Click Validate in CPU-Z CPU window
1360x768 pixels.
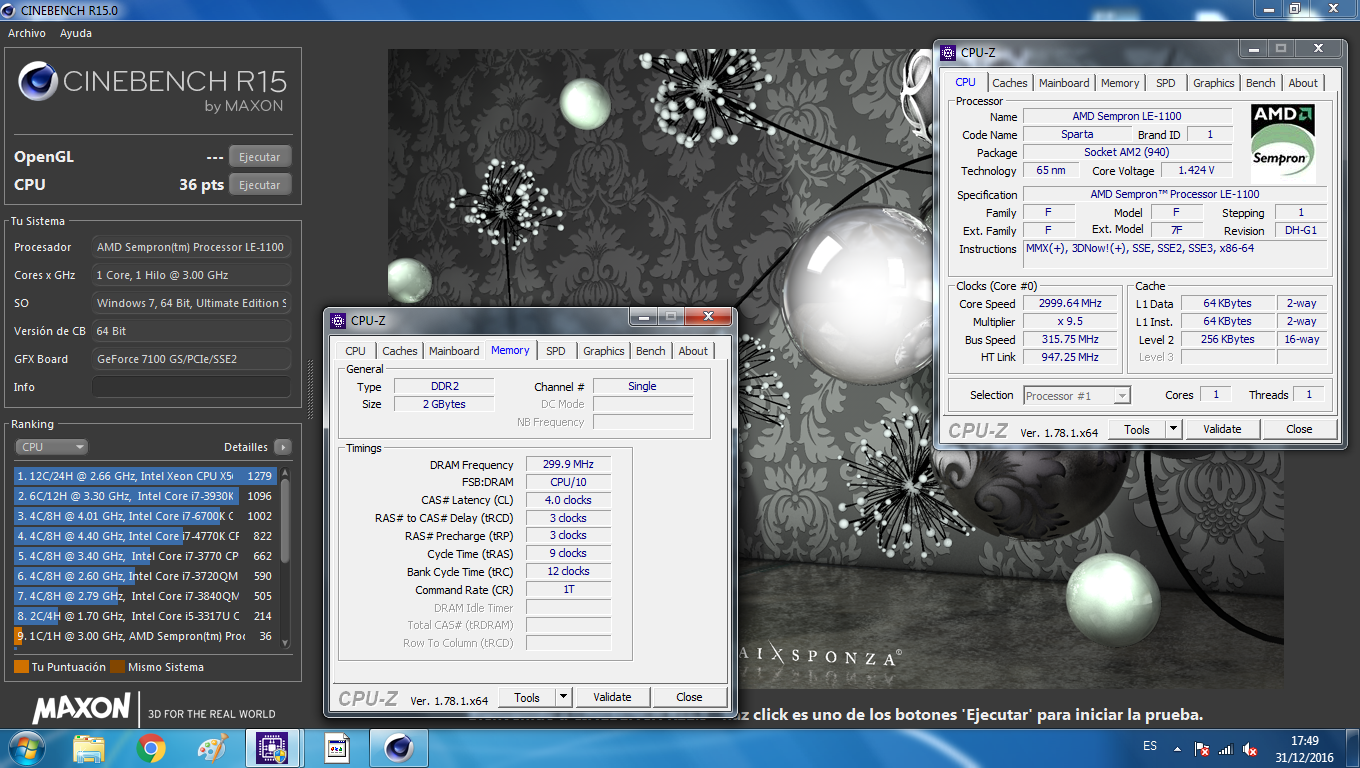coord(1222,429)
